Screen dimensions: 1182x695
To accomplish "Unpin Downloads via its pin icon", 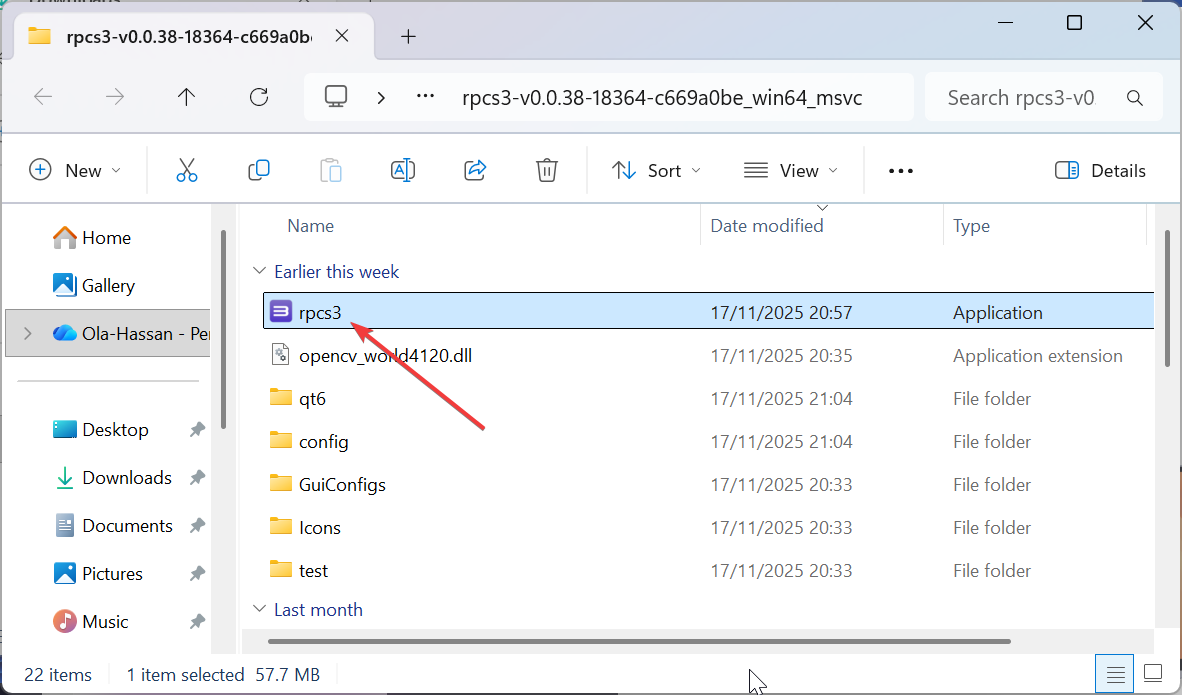I will pos(197,478).
